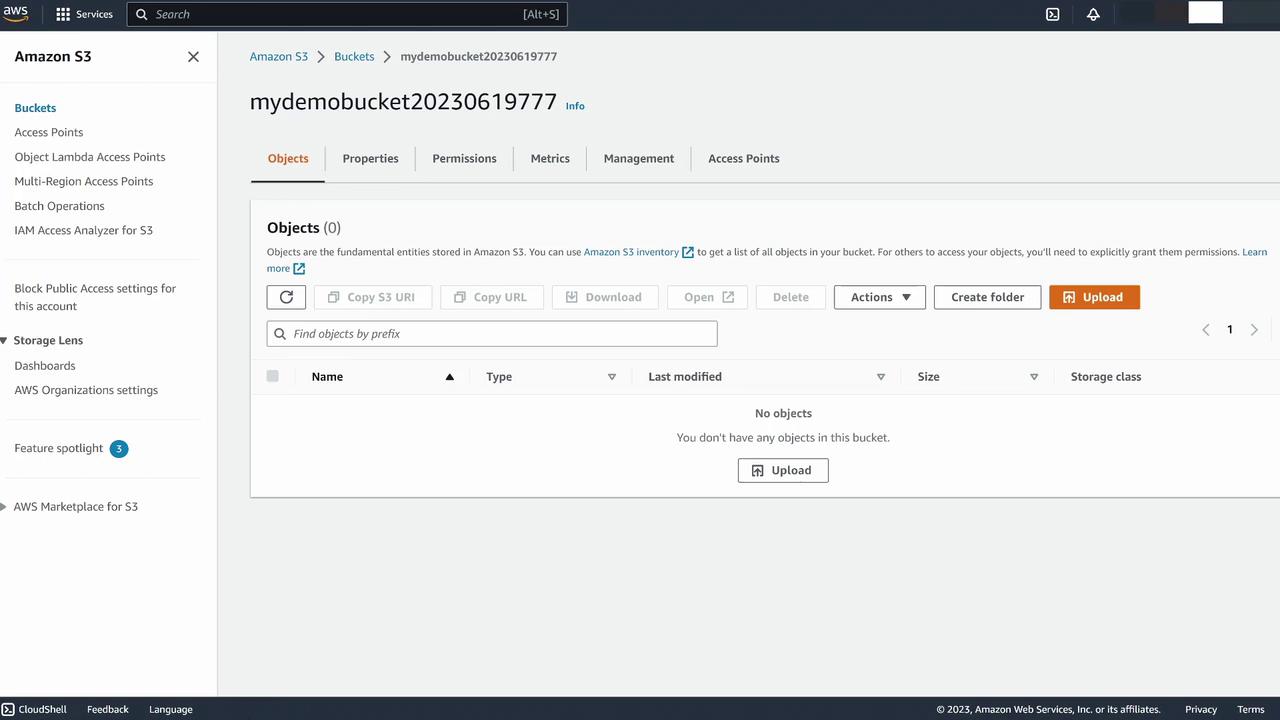Screen dimensions: 1280x720
Task: Click the orange Upload button
Action: coord(1094,297)
